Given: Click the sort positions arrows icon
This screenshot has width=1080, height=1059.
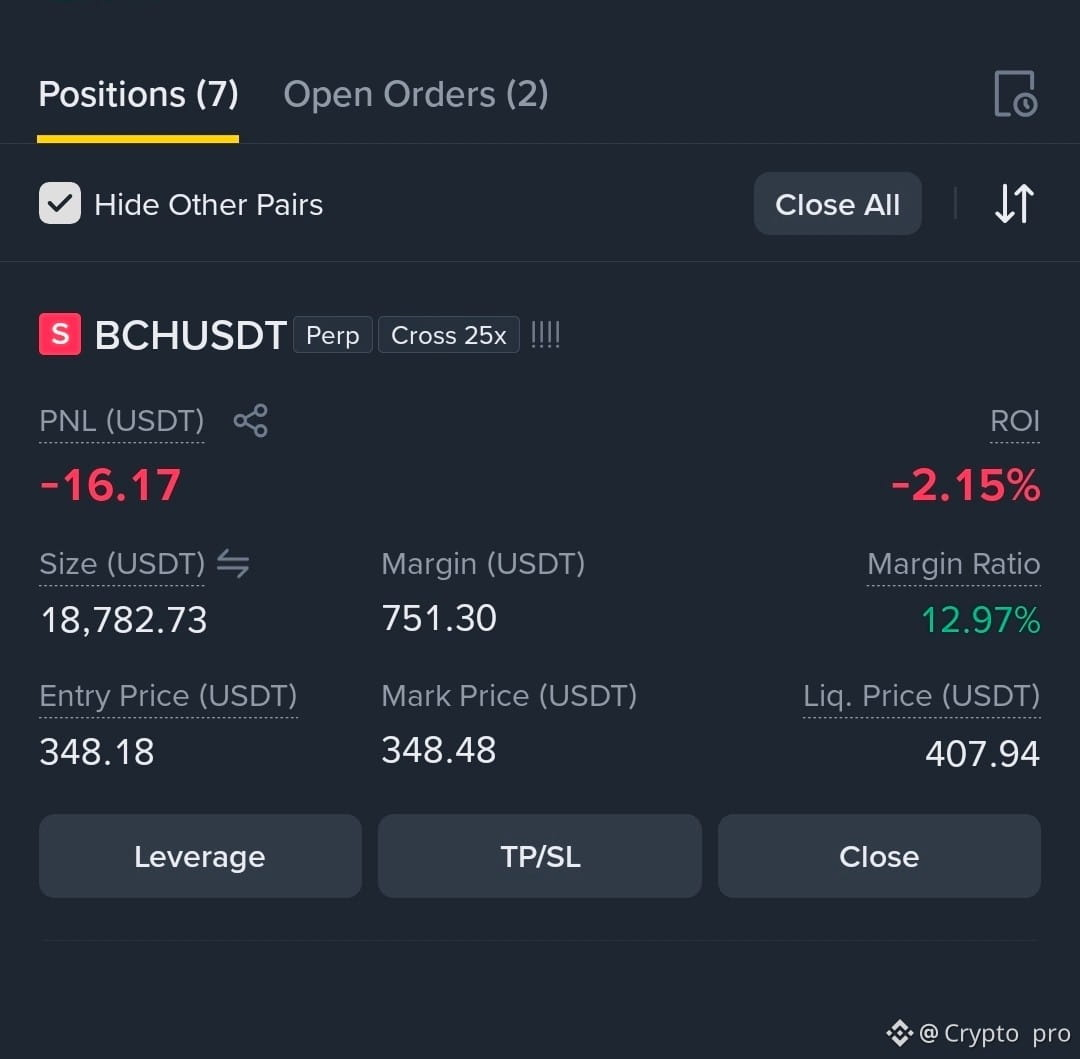Looking at the screenshot, I should pyautogui.click(x=1014, y=203).
